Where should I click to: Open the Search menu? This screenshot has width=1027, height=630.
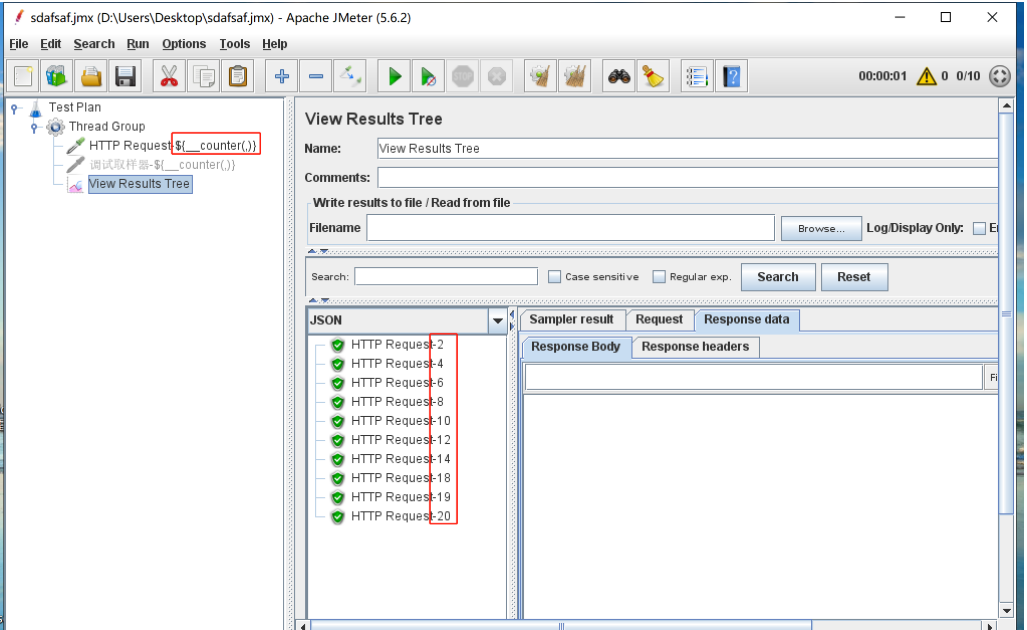[x=94, y=44]
